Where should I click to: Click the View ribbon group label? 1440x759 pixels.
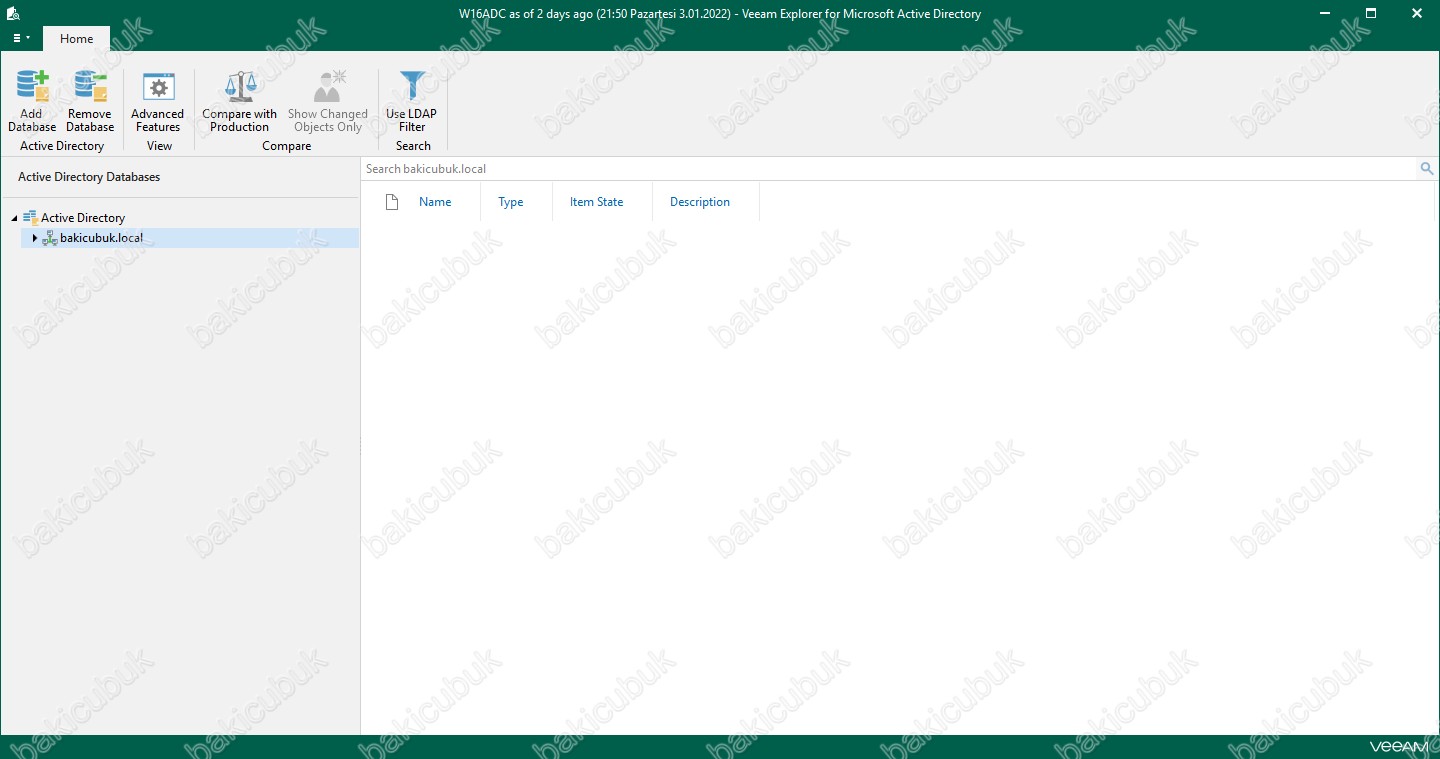[x=159, y=146]
